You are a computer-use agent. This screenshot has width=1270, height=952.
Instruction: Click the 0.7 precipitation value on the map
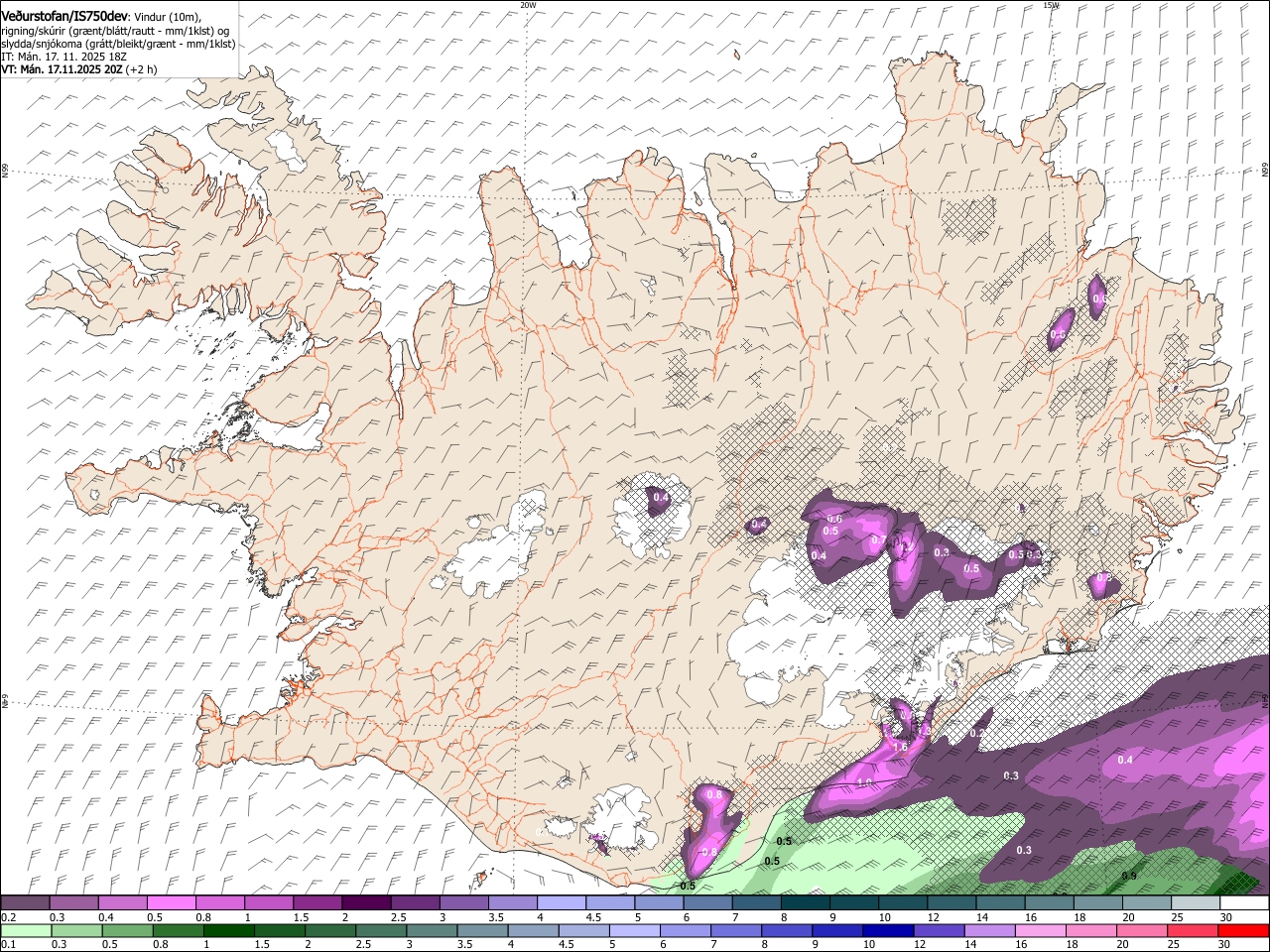pos(878,540)
